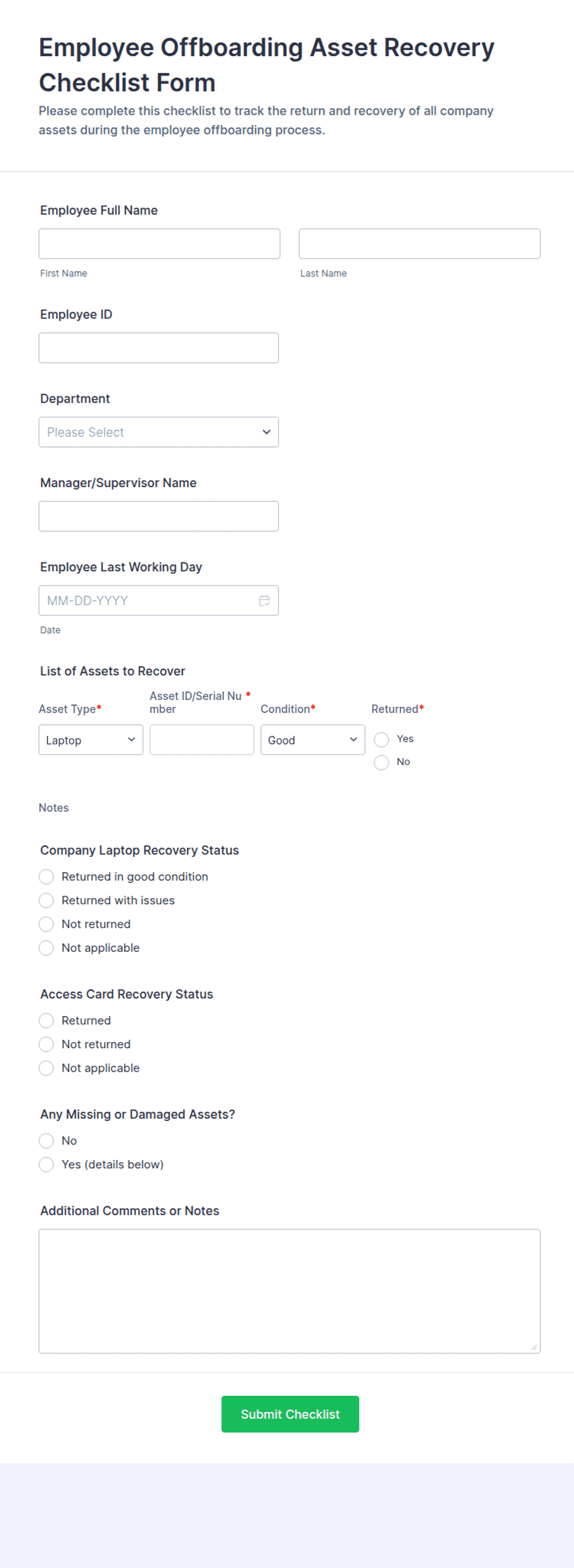Open the calendar picker icon
This screenshot has width=574, height=1568.
click(x=264, y=601)
